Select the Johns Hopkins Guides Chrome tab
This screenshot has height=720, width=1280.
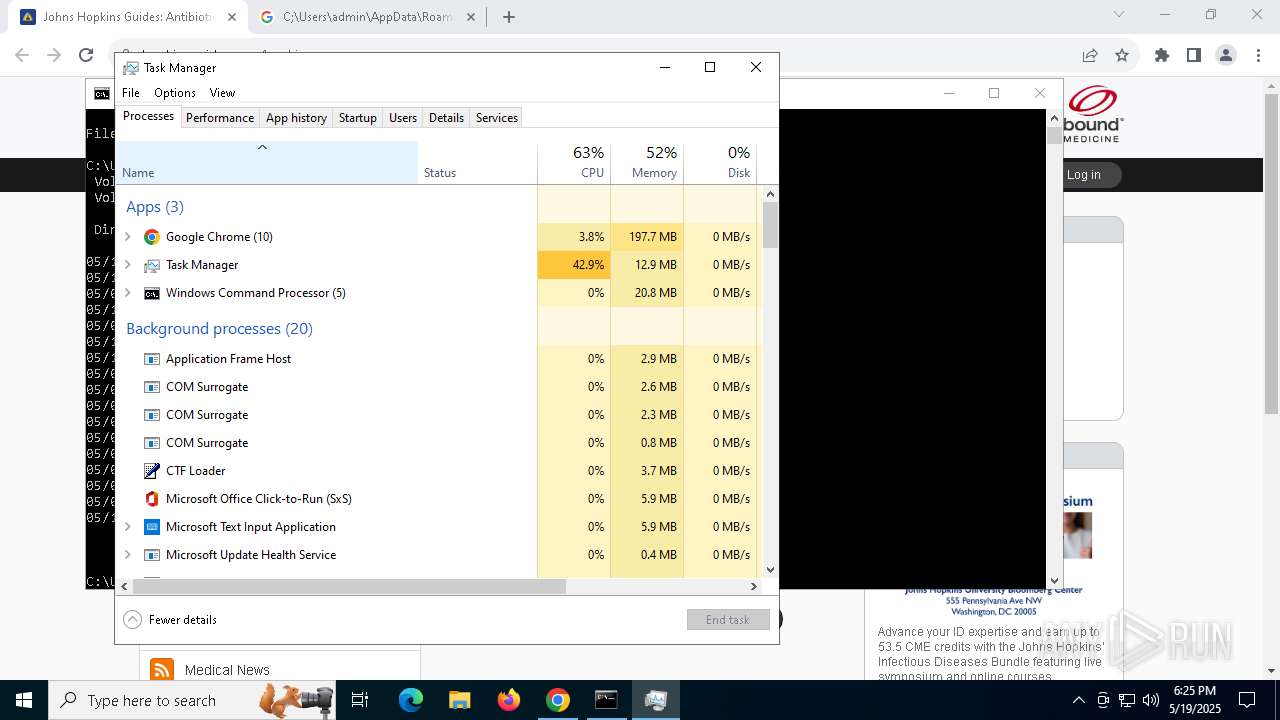pos(130,17)
